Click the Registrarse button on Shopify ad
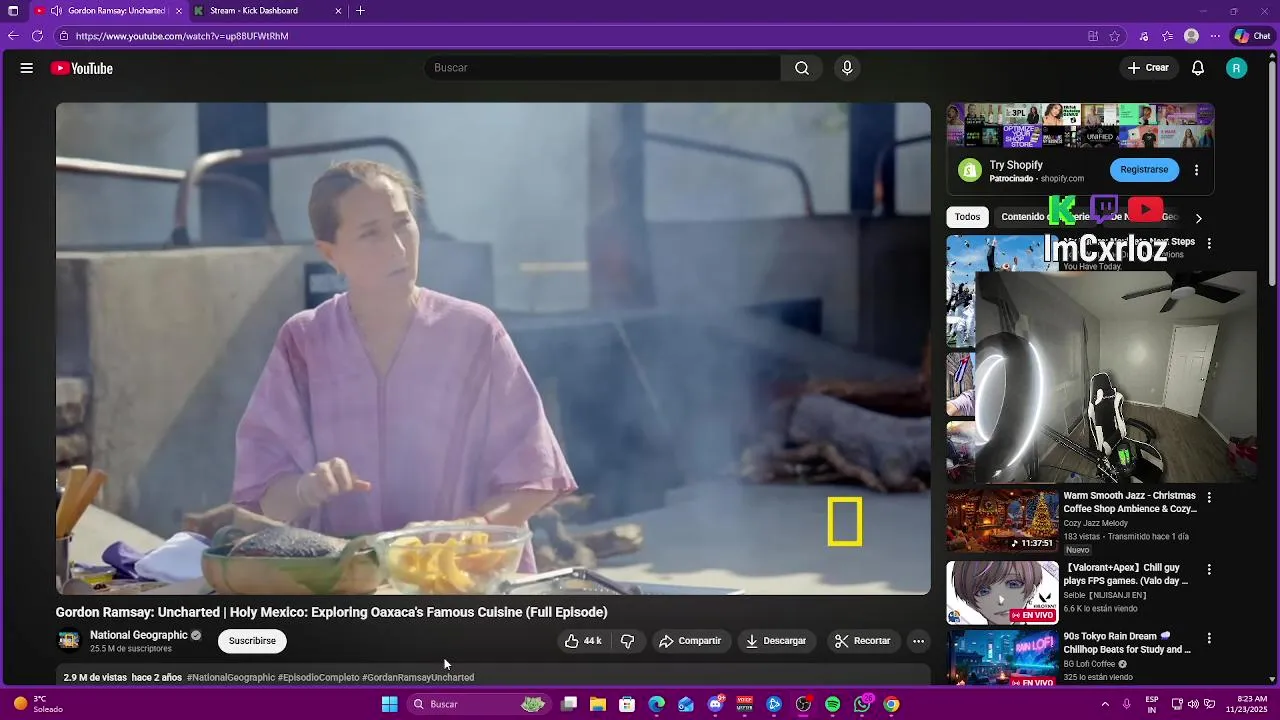Screen dimensions: 1280x720 coord(1144,170)
